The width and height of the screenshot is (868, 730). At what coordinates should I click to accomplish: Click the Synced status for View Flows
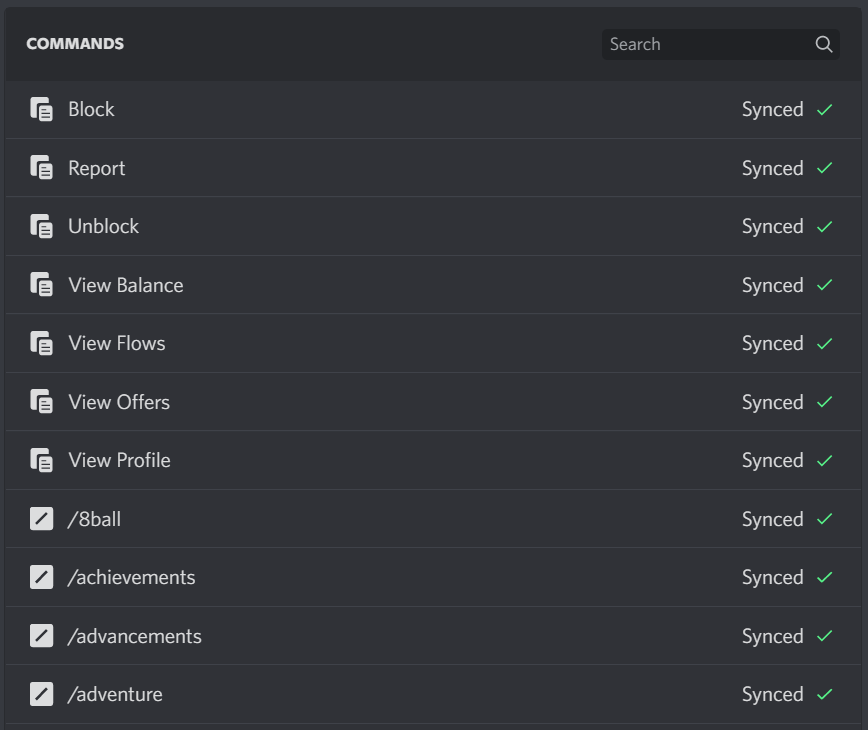click(772, 344)
